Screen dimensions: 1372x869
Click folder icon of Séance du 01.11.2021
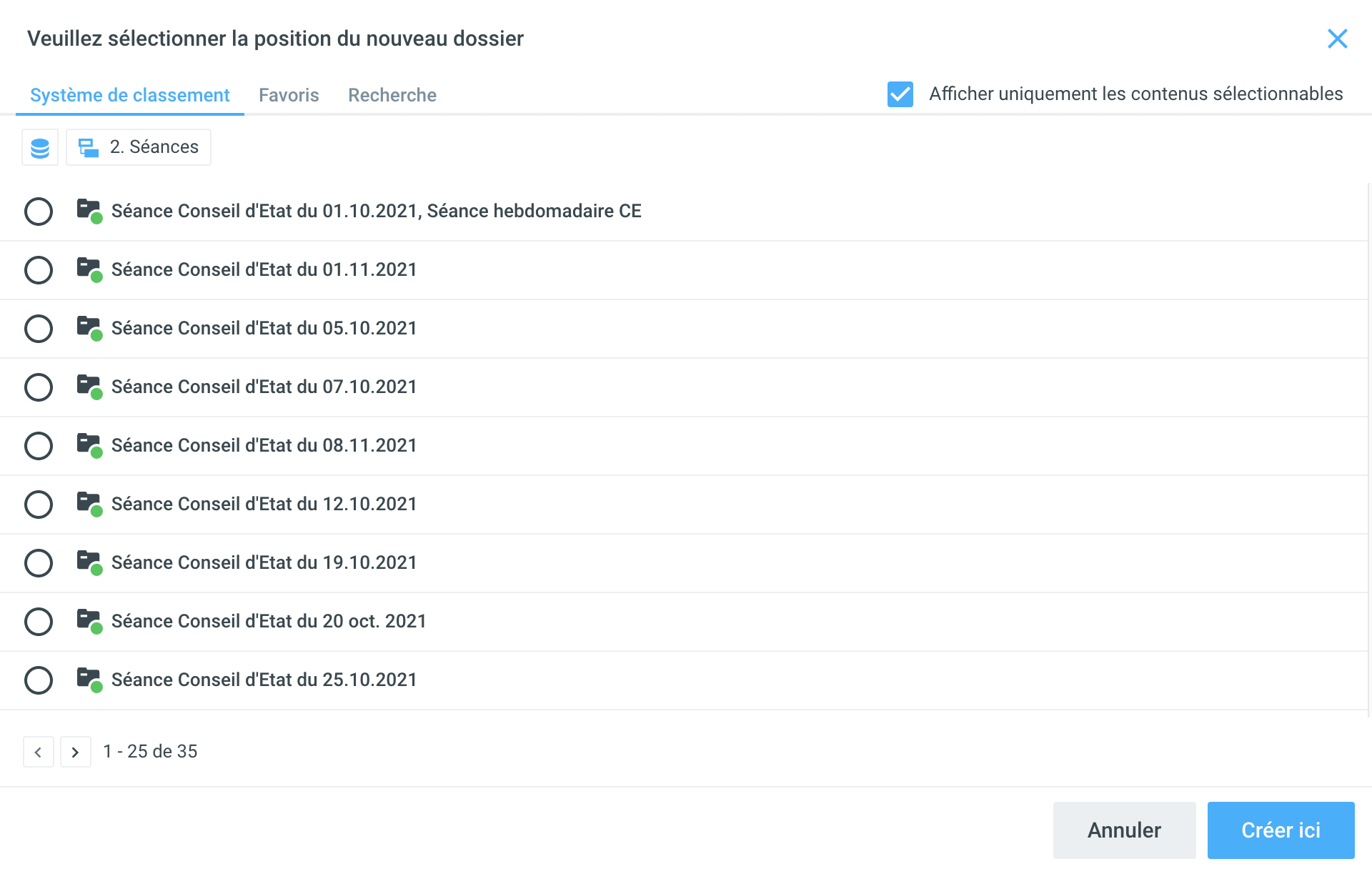coord(89,269)
